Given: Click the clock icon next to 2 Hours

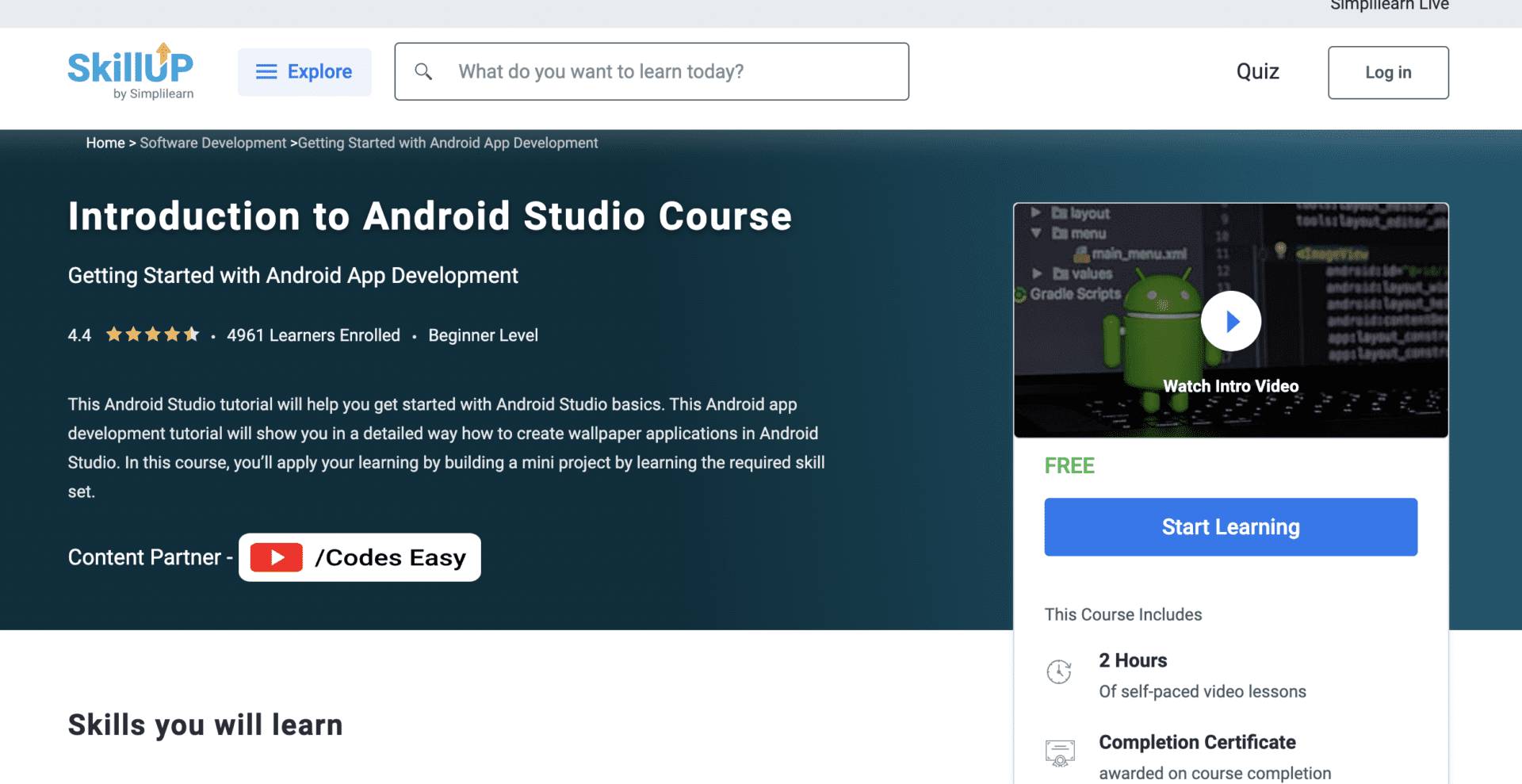Looking at the screenshot, I should (x=1060, y=671).
